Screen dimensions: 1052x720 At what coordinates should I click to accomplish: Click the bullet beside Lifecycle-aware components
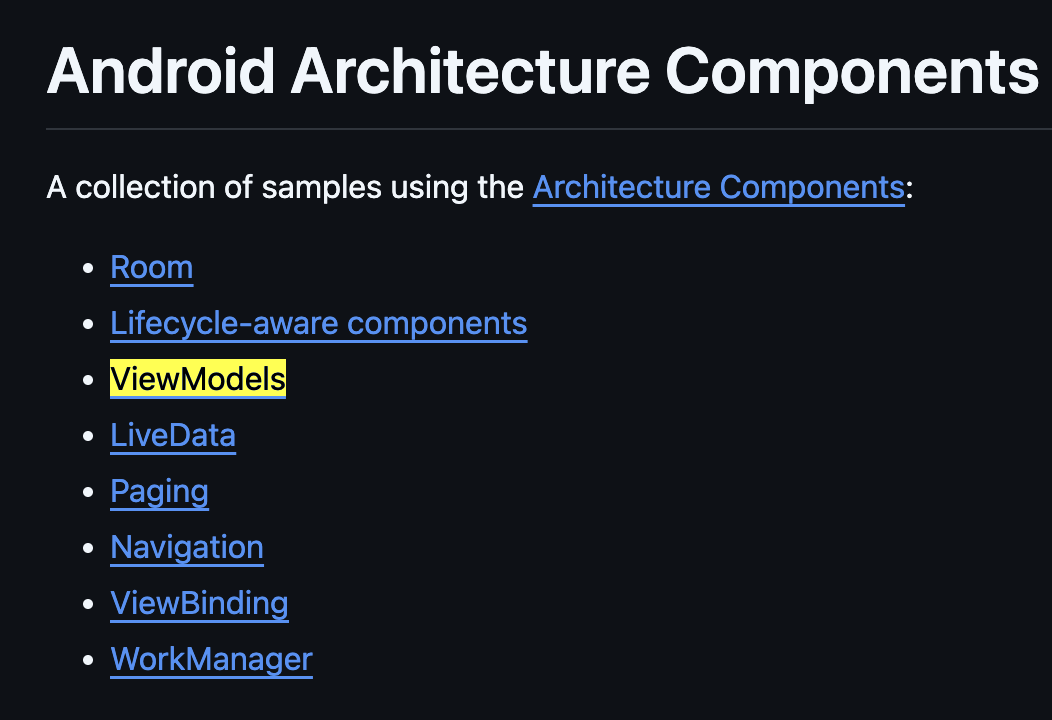click(88, 324)
